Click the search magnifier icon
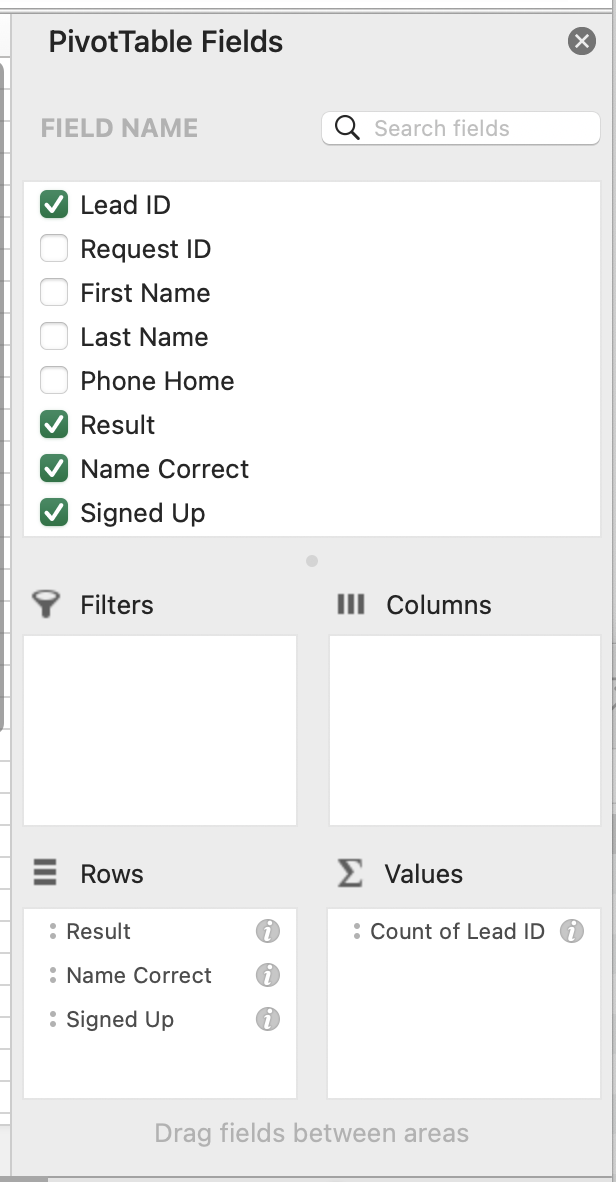 click(347, 128)
